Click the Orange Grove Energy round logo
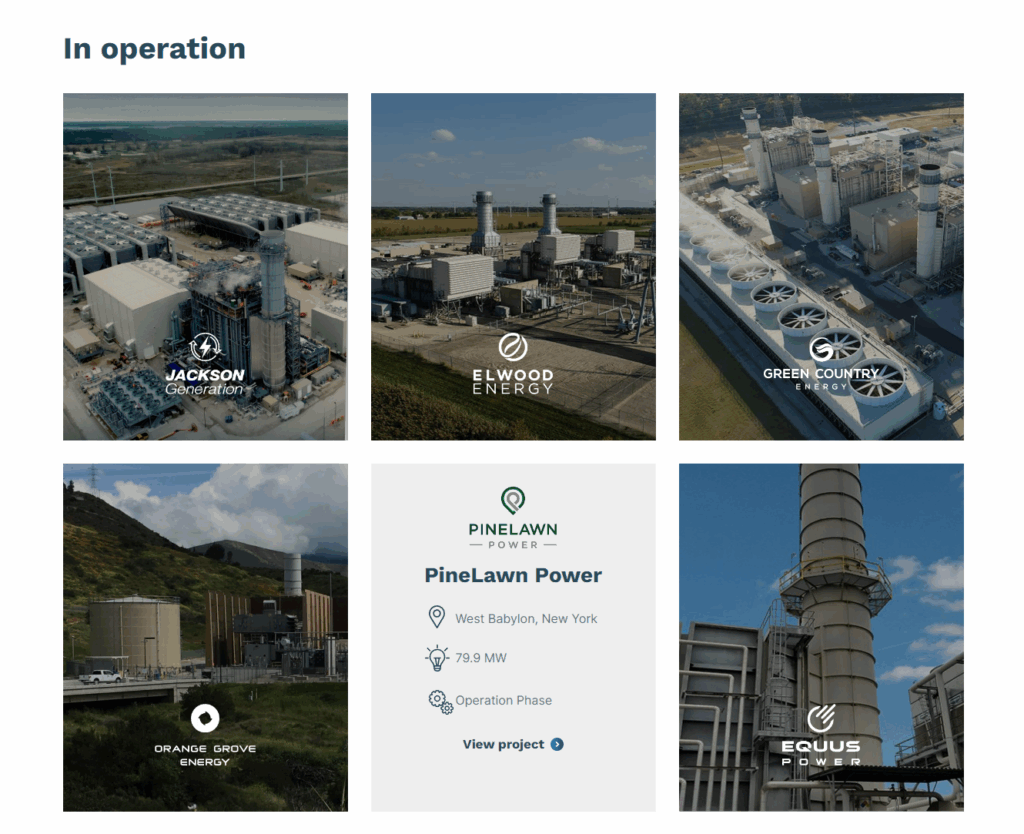This screenshot has width=1024, height=834. [205, 718]
